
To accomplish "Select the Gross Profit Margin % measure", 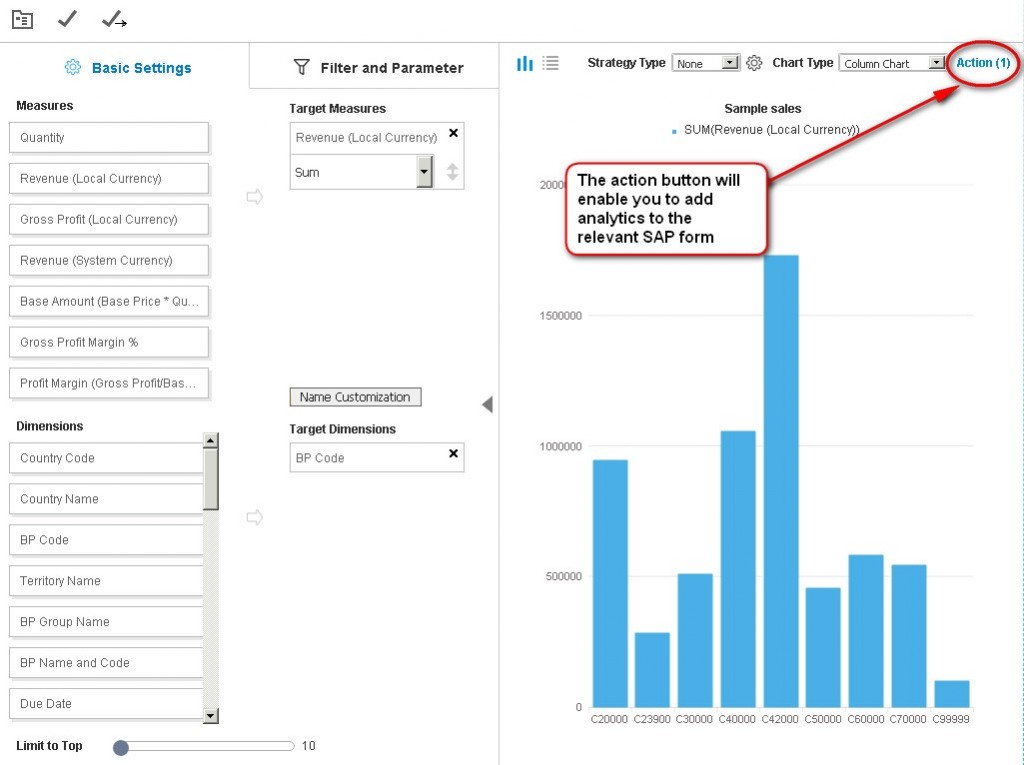I will 109,342.
